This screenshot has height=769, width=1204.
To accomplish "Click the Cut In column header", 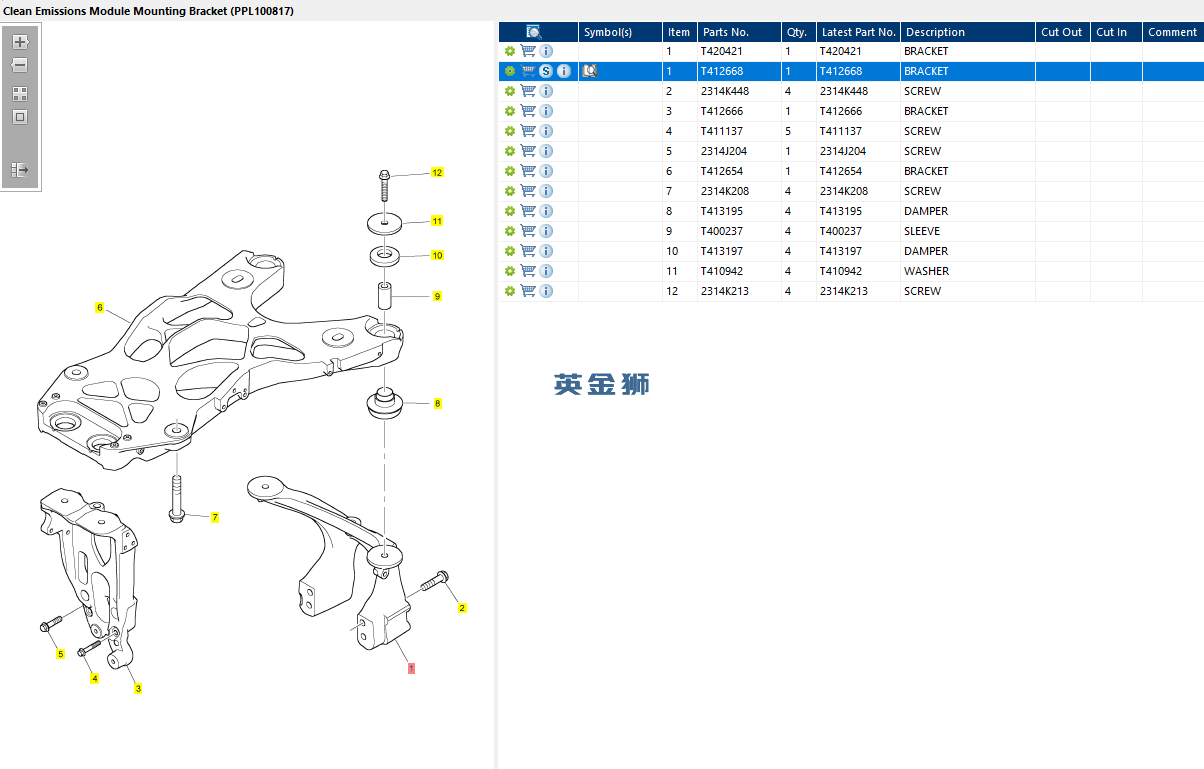I will tap(1116, 32).
